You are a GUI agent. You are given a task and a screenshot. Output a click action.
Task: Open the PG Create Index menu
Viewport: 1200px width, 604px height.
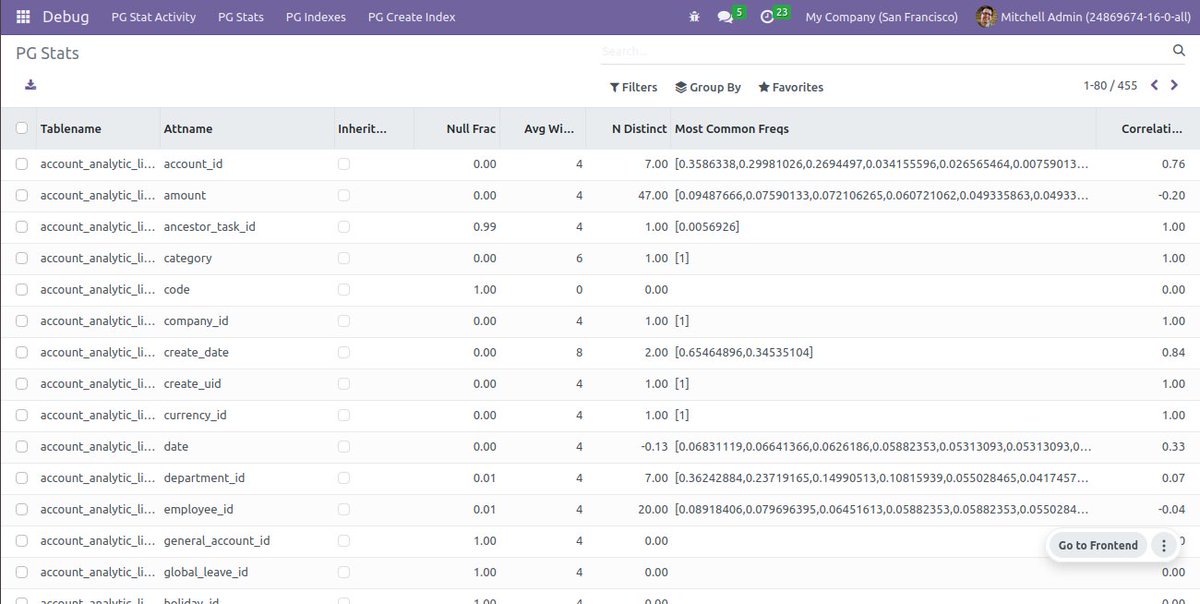click(x=411, y=16)
